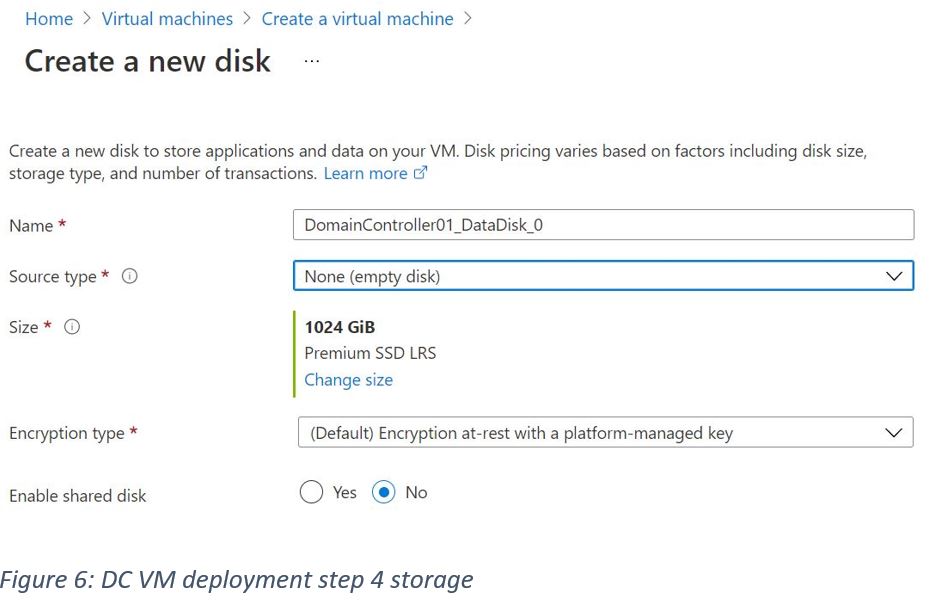Navigate to Virtual machines in the breadcrumb
The width and height of the screenshot is (932, 601).
[x=167, y=19]
